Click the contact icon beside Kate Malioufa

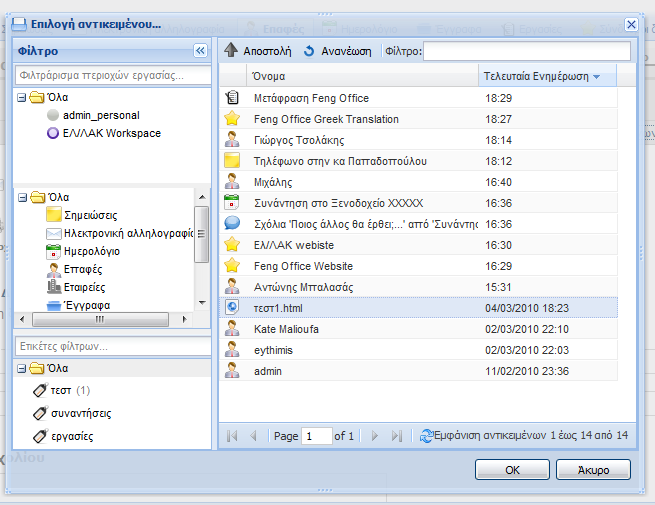tap(232, 329)
